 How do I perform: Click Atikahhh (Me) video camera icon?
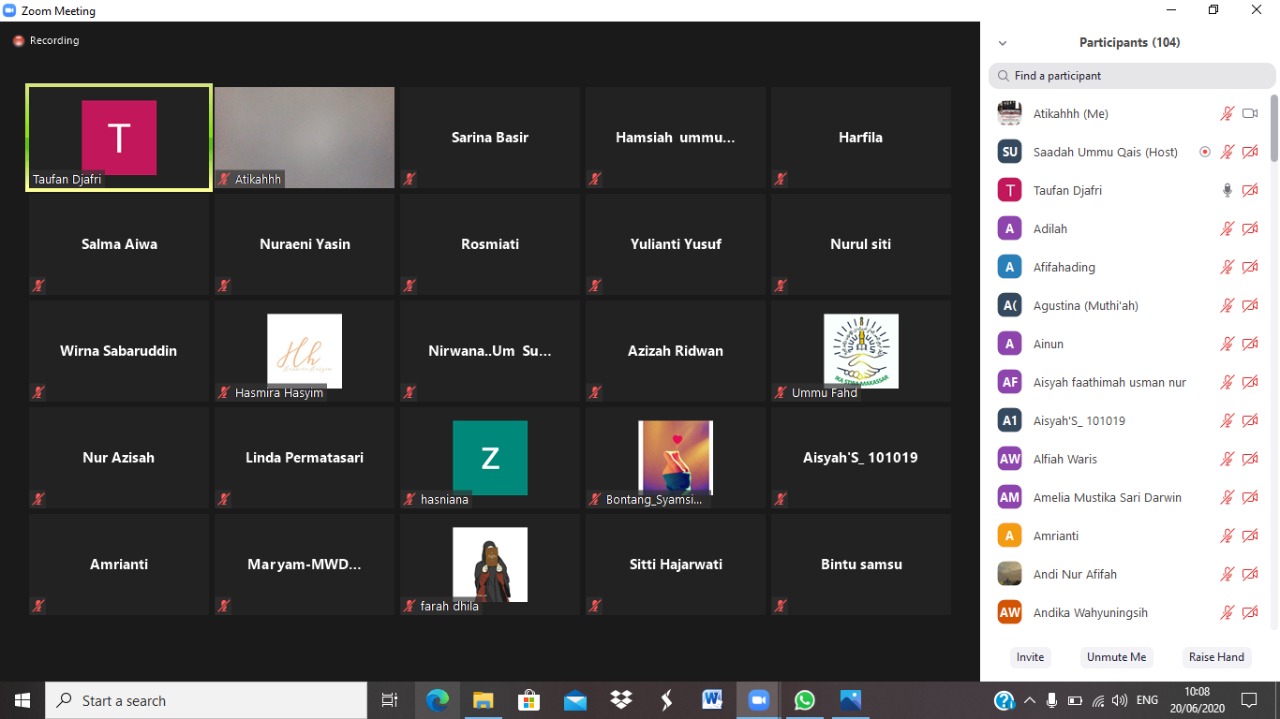(x=1250, y=114)
